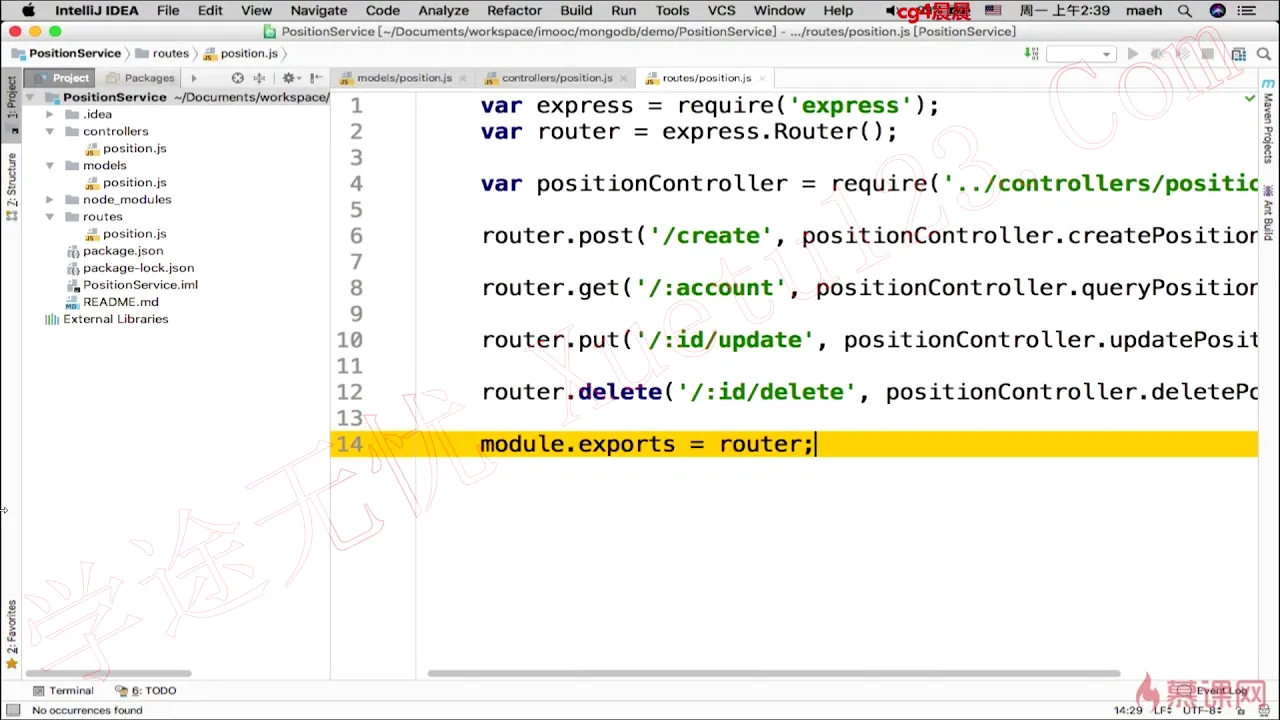1280x720 pixels.
Task: Open the run configuration dropdown
Action: 1081,54
